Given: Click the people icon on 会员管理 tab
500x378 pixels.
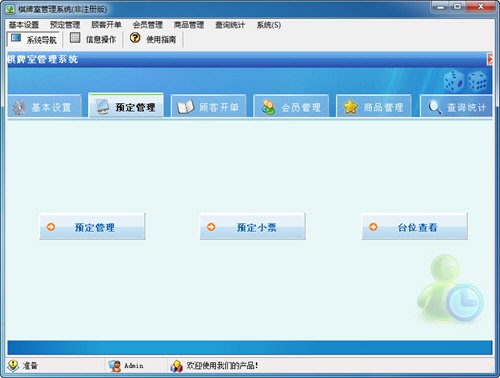Looking at the screenshot, I should point(268,107).
